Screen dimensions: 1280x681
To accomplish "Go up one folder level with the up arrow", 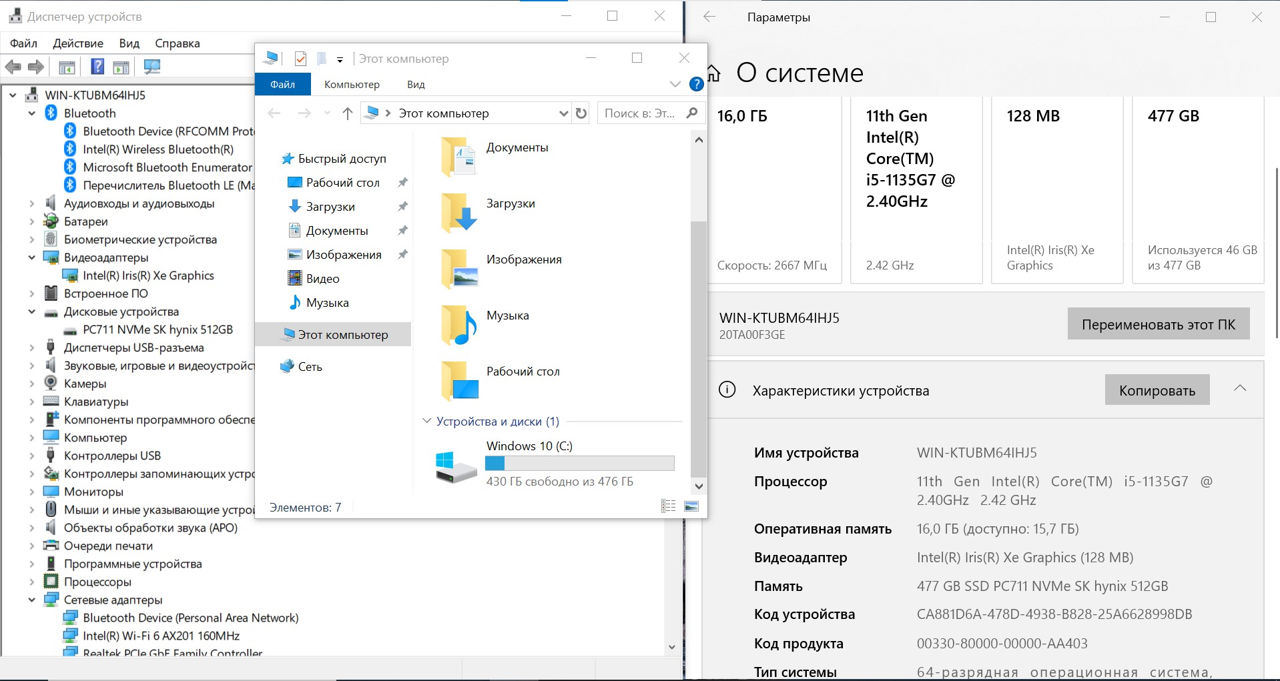I will tap(347, 113).
